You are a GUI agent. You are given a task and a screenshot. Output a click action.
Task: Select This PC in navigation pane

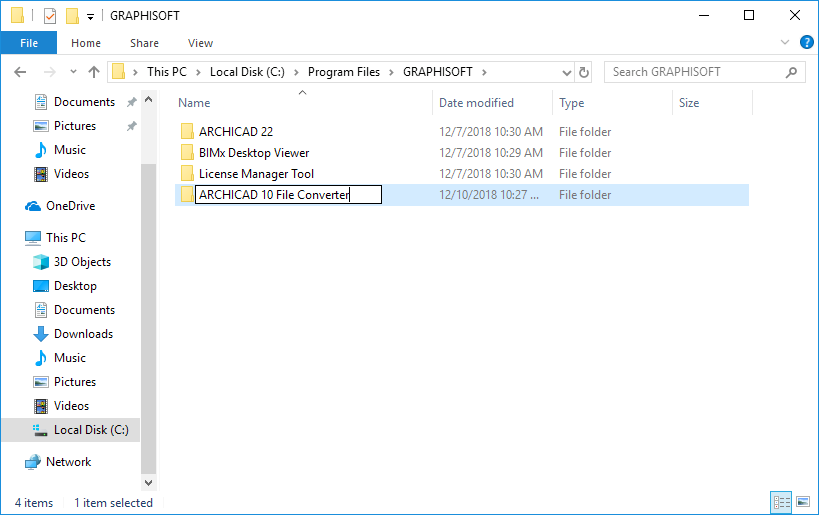65,238
